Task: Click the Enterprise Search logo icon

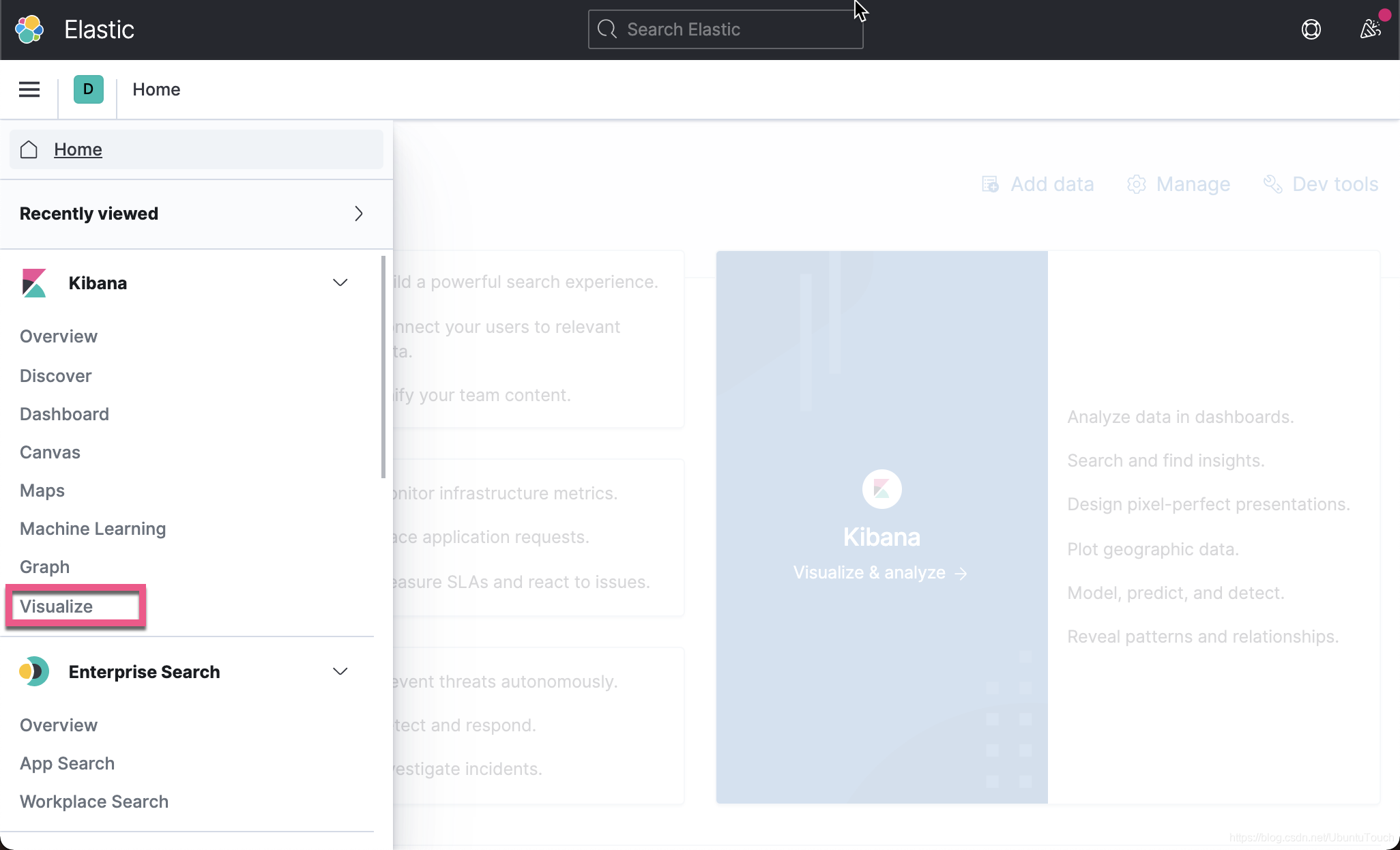Action: pos(33,672)
